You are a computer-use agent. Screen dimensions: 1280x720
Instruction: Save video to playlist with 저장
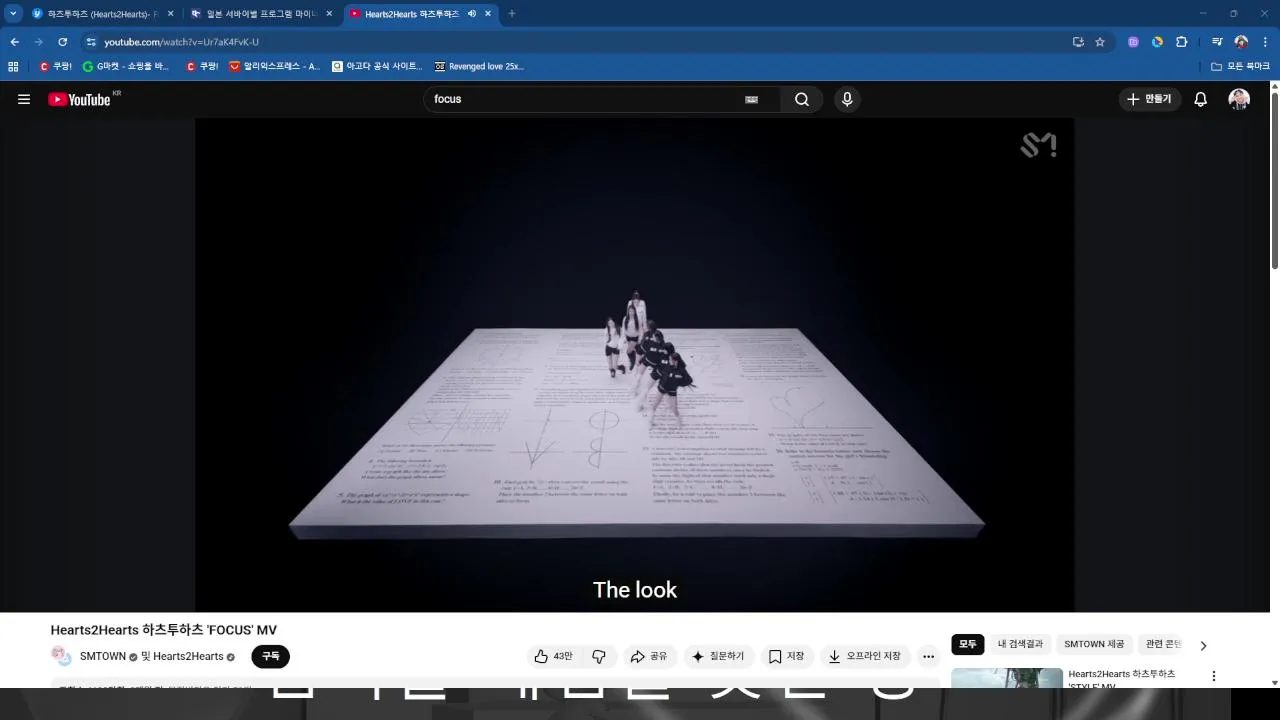786,656
